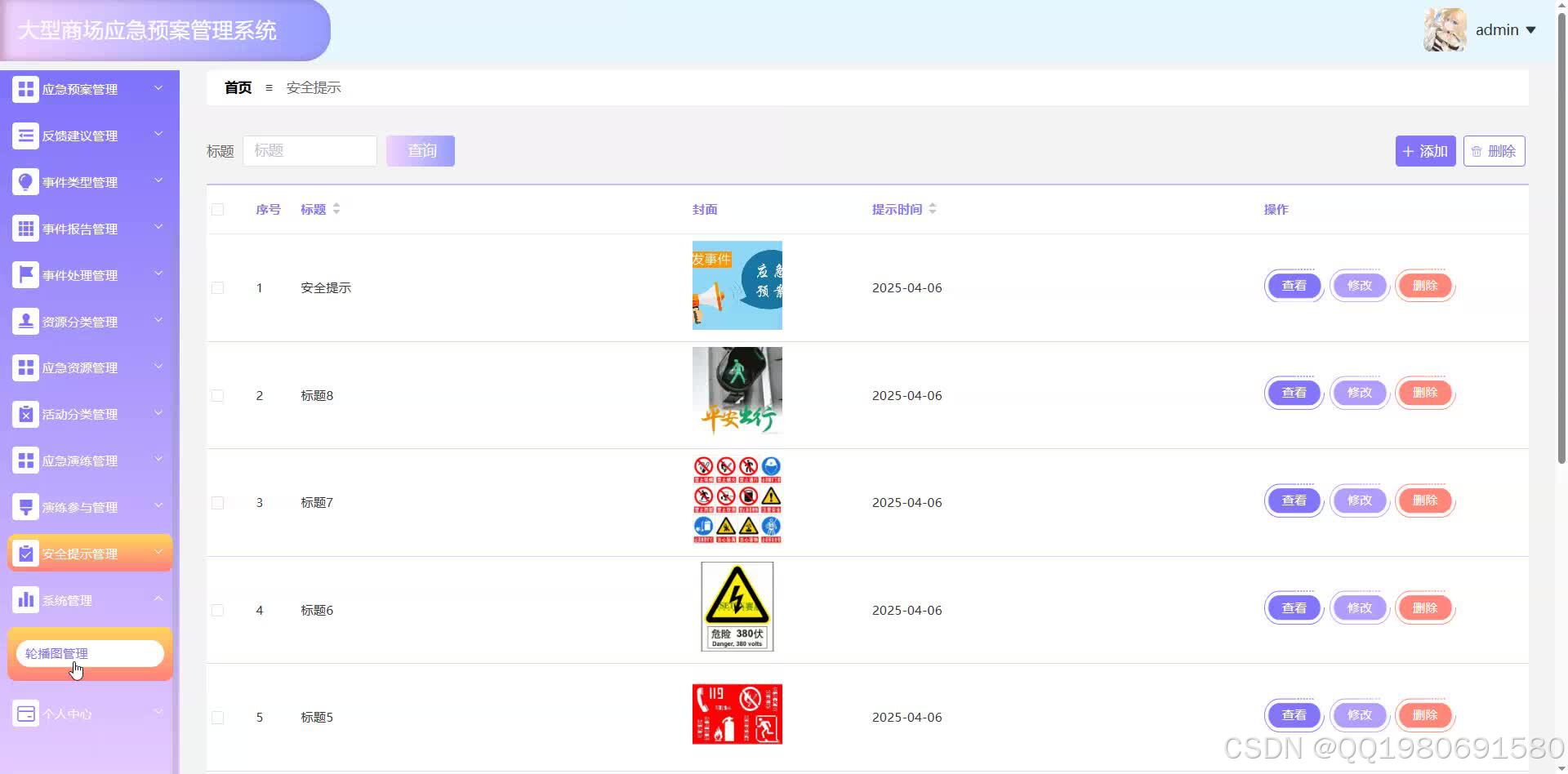Focus the 标题 search input field
Viewport: 1568px width, 774px height.
(310, 151)
